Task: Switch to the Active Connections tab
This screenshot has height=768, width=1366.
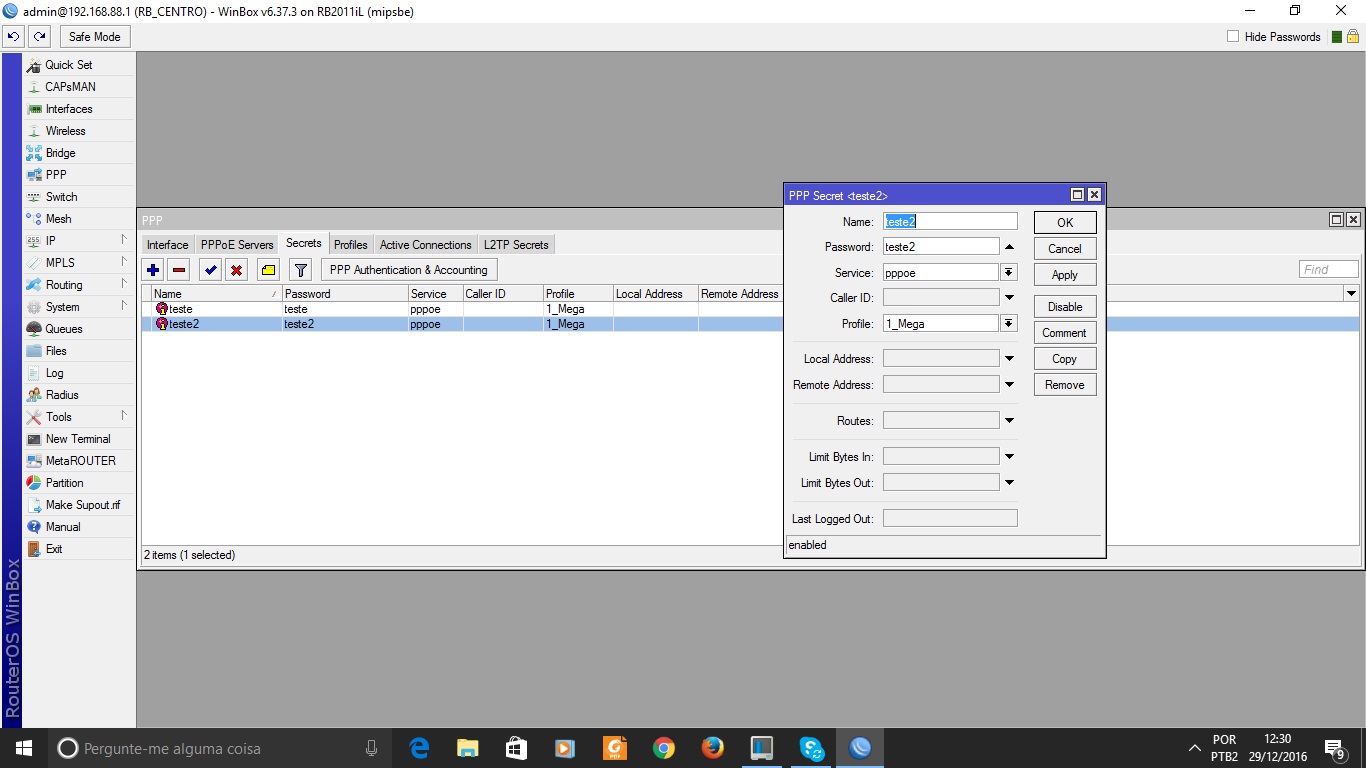Action: 425,245
